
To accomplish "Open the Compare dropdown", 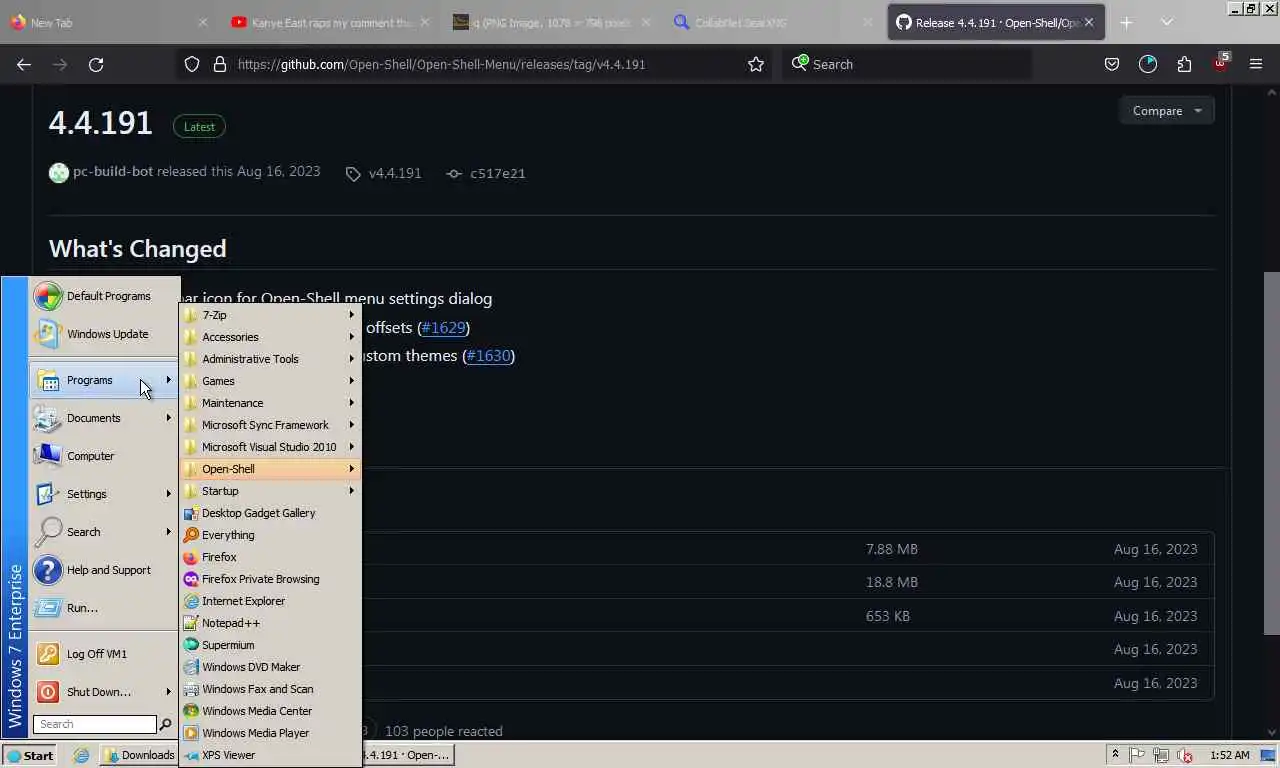I will [1167, 111].
